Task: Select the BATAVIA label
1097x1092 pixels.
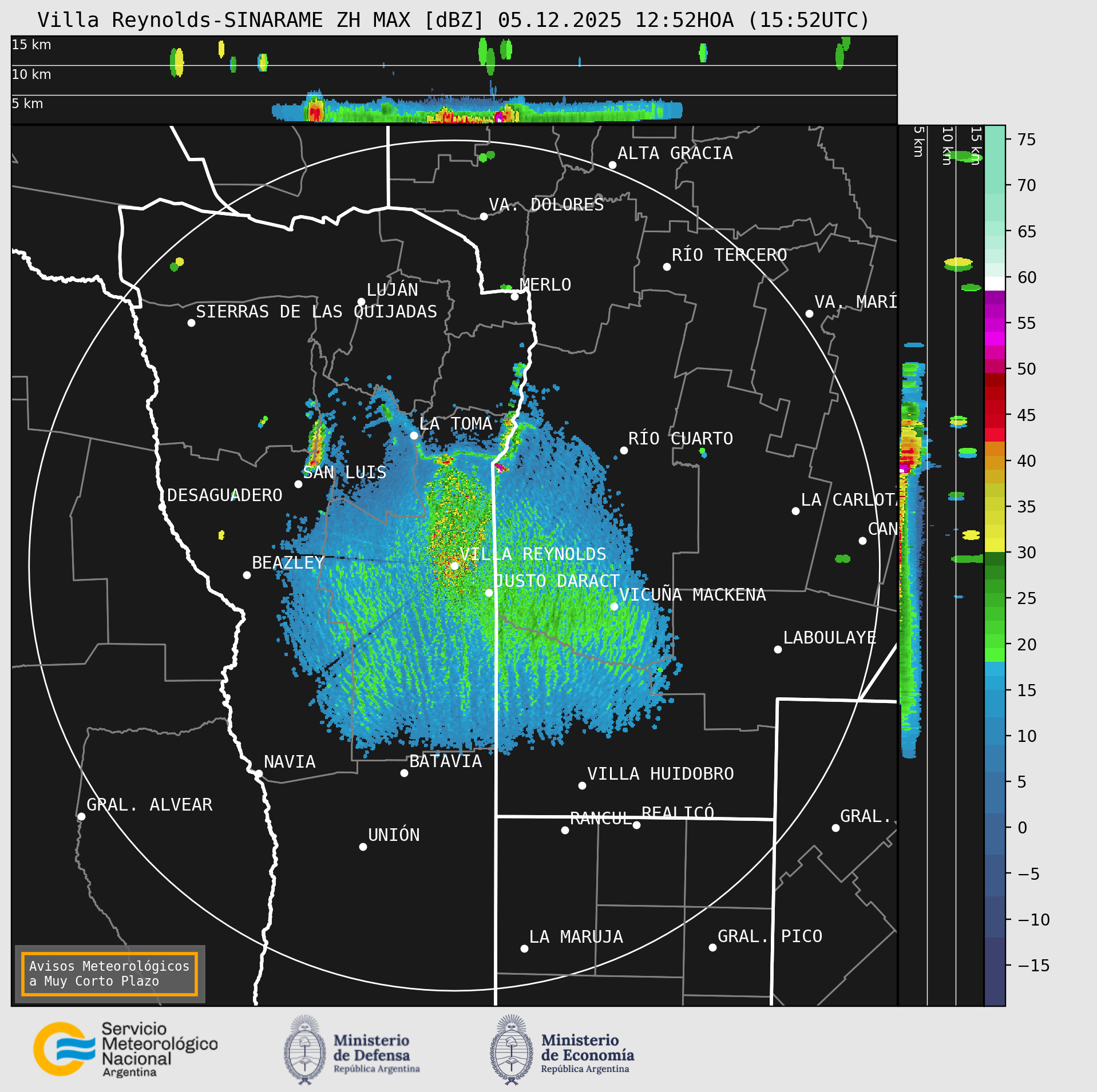Action: point(446,761)
